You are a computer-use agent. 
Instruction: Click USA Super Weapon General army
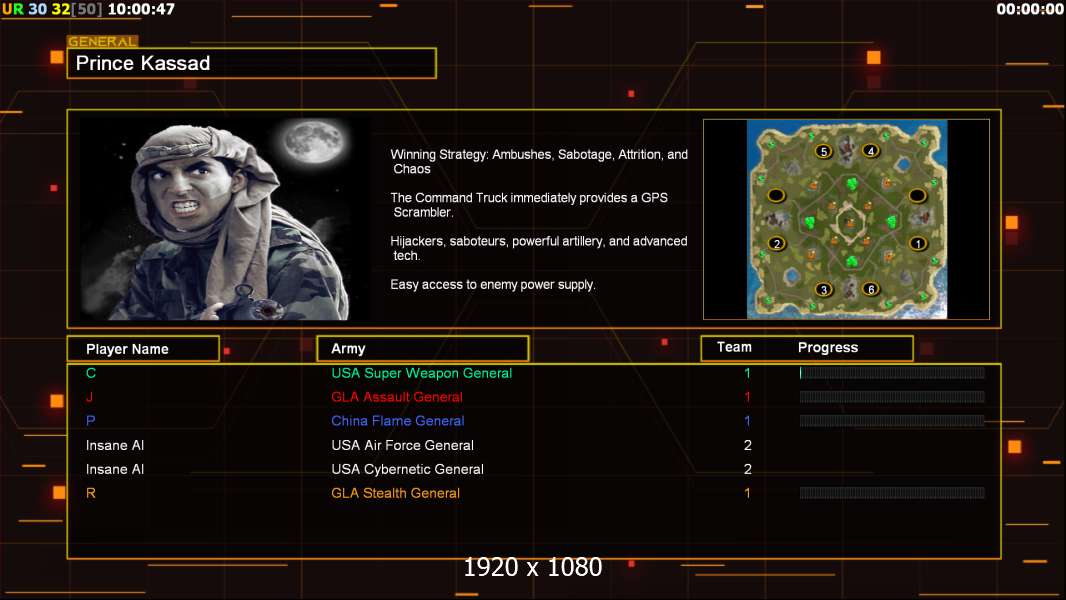coord(422,373)
